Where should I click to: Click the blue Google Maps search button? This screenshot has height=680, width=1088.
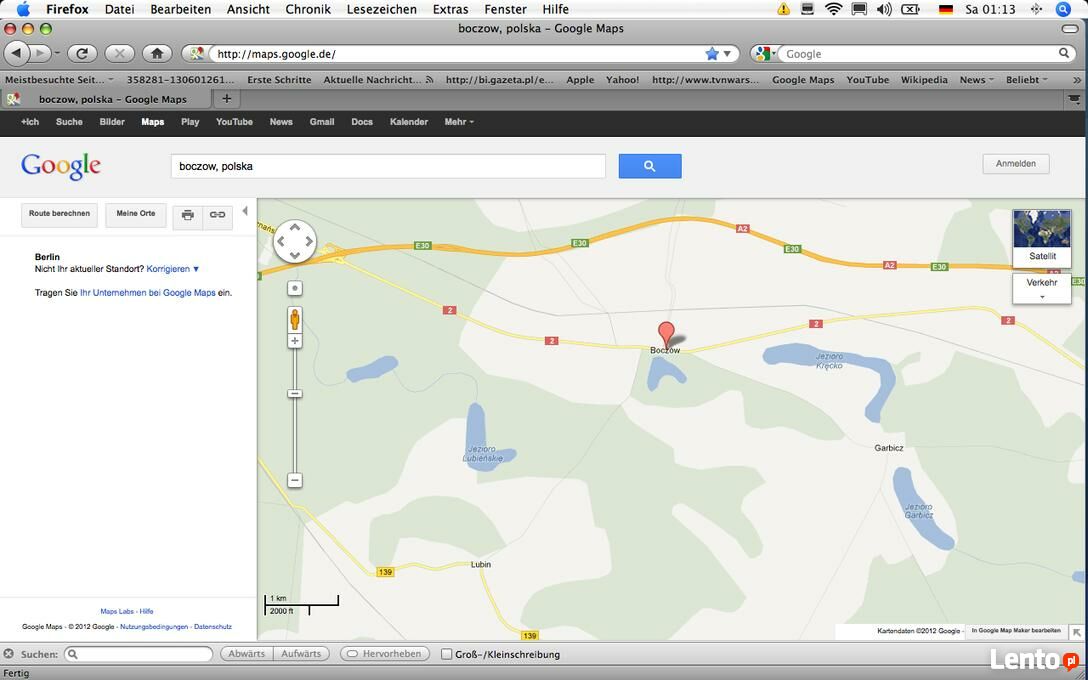pyautogui.click(x=649, y=166)
